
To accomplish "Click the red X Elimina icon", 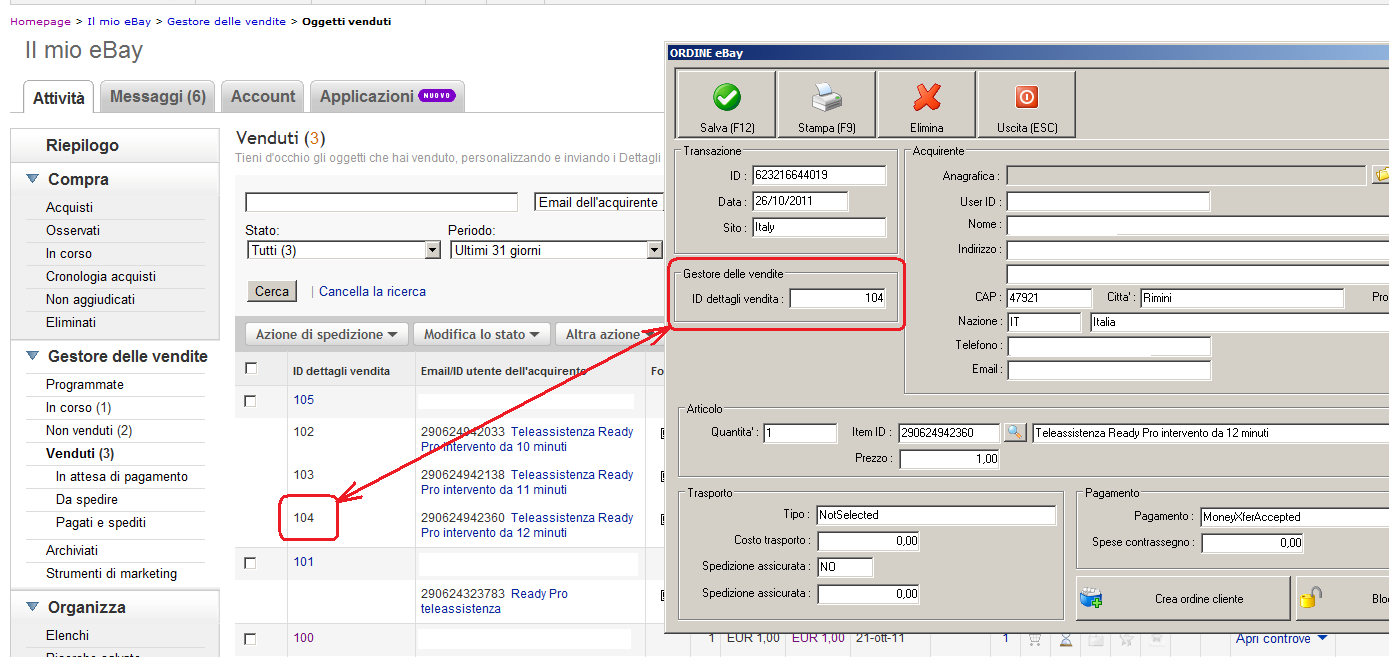I will click(927, 97).
